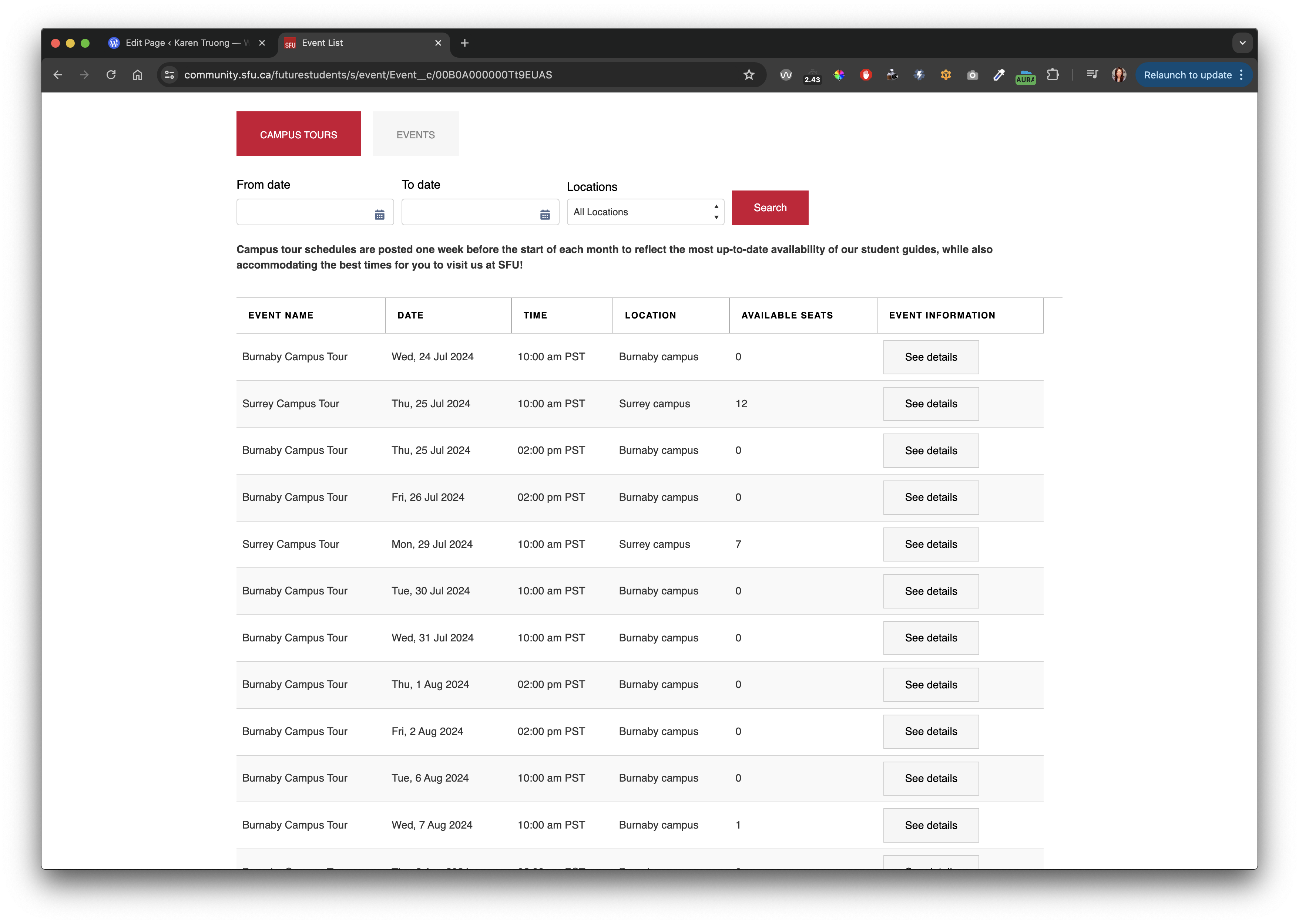Reload the page with the refresh icon
Image resolution: width=1299 pixels, height=924 pixels.
[x=111, y=75]
